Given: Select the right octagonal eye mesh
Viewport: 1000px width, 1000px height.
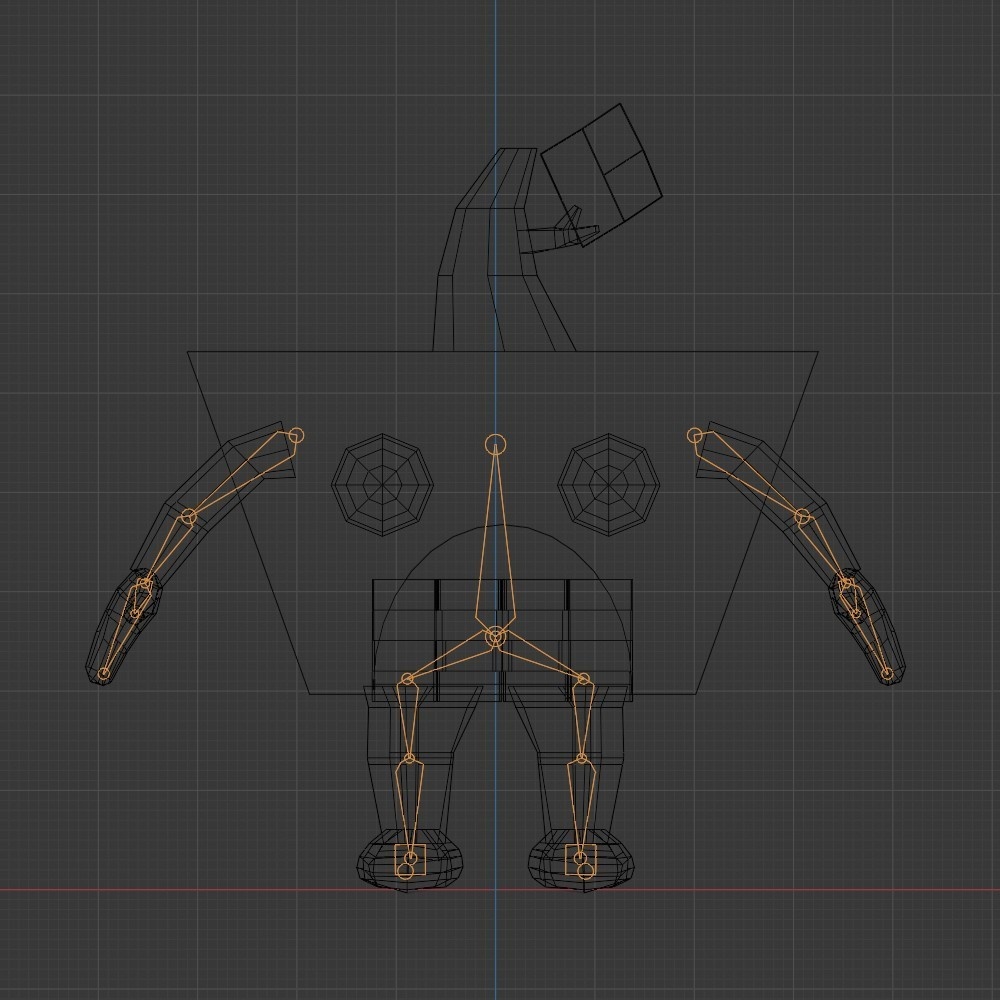Looking at the screenshot, I should 608,485.
